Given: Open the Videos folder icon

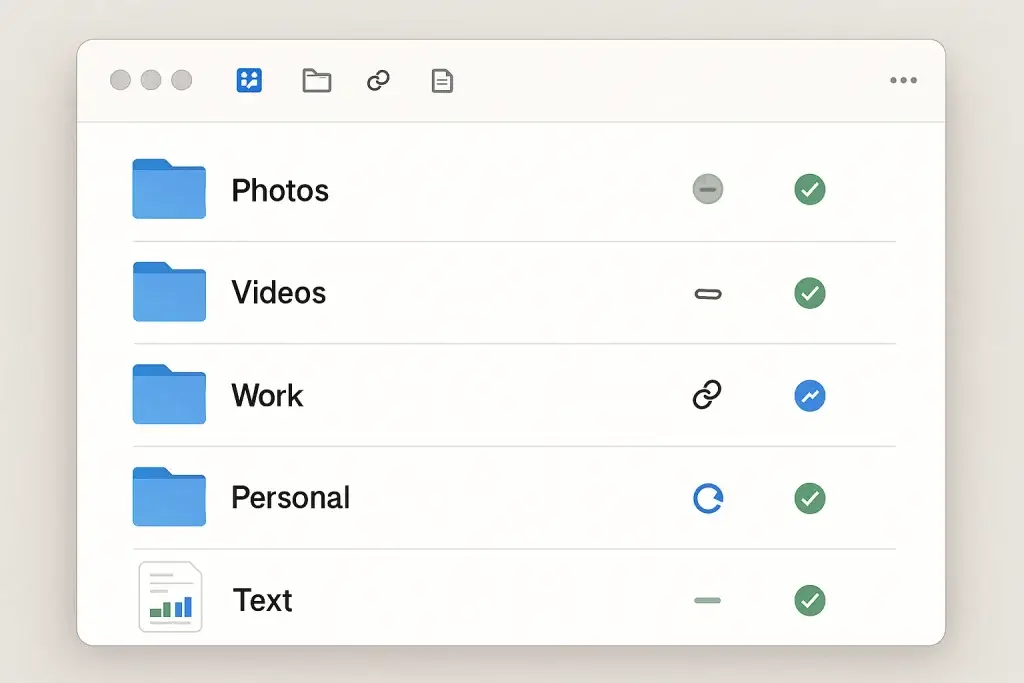Looking at the screenshot, I should coord(169,291).
